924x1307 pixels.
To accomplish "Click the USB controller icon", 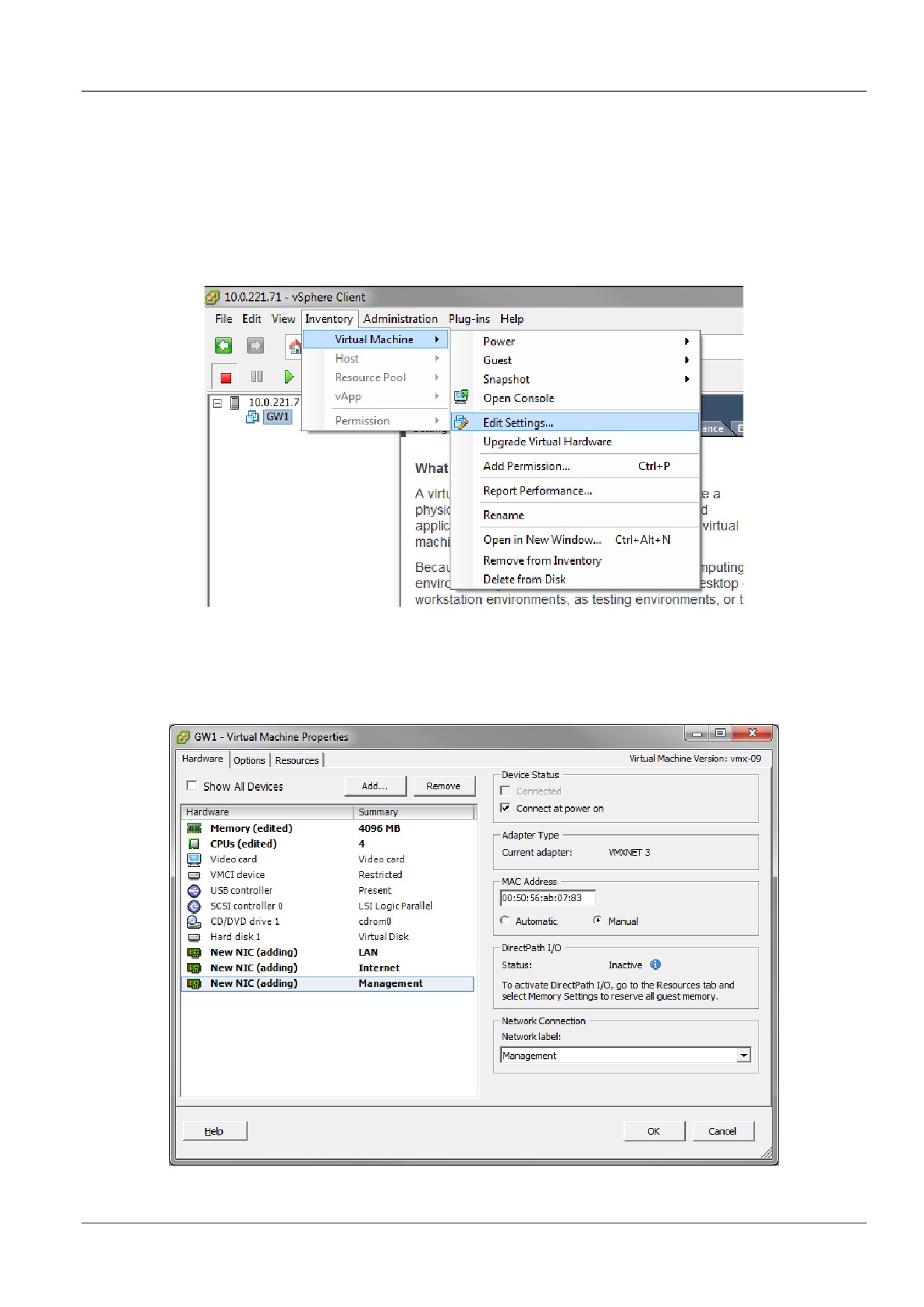I will click(x=194, y=891).
